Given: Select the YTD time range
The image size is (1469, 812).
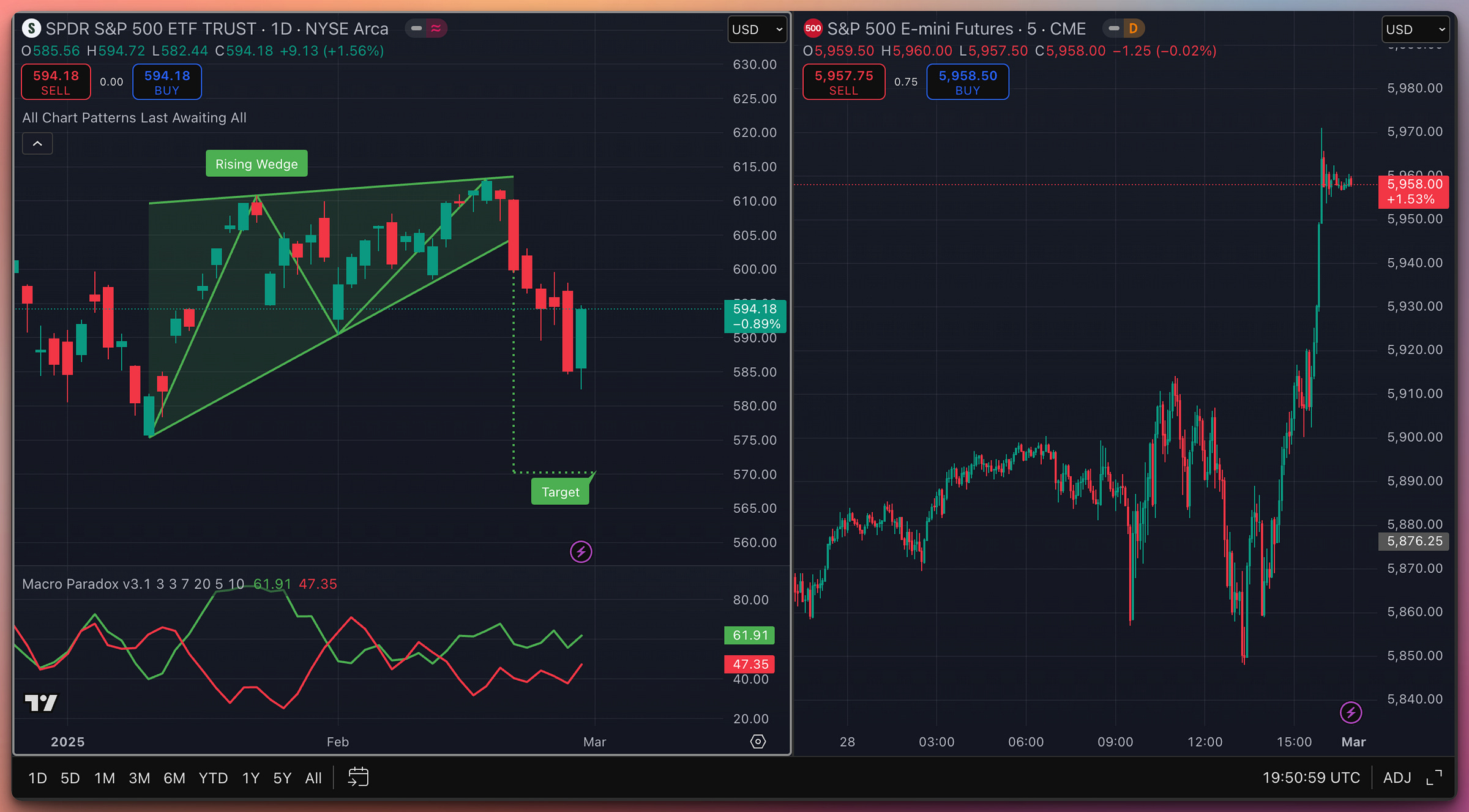Looking at the screenshot, I should coord(213,778).
